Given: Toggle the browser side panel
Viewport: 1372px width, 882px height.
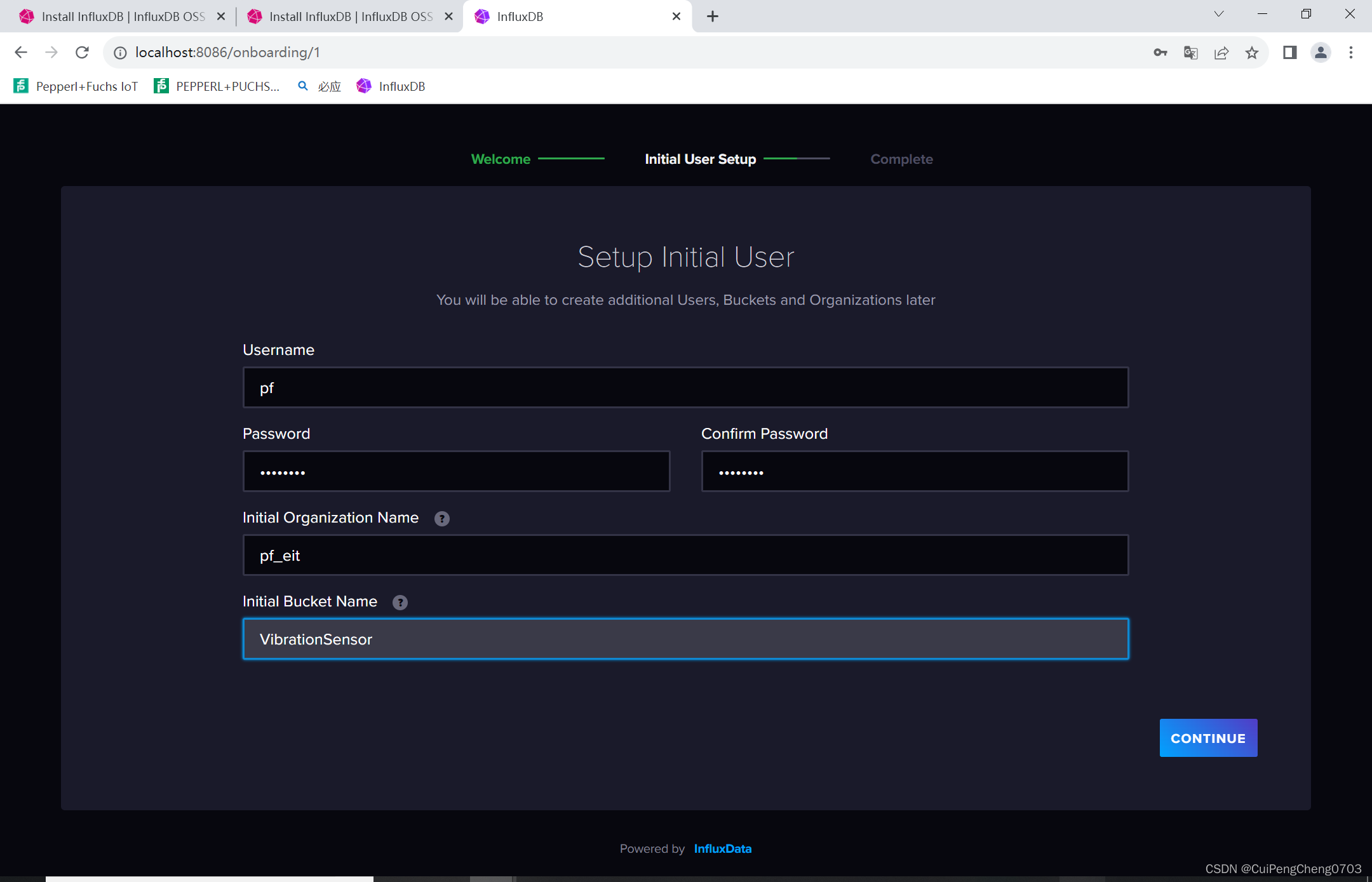Looking at the screenshot, I should 1289,53.
